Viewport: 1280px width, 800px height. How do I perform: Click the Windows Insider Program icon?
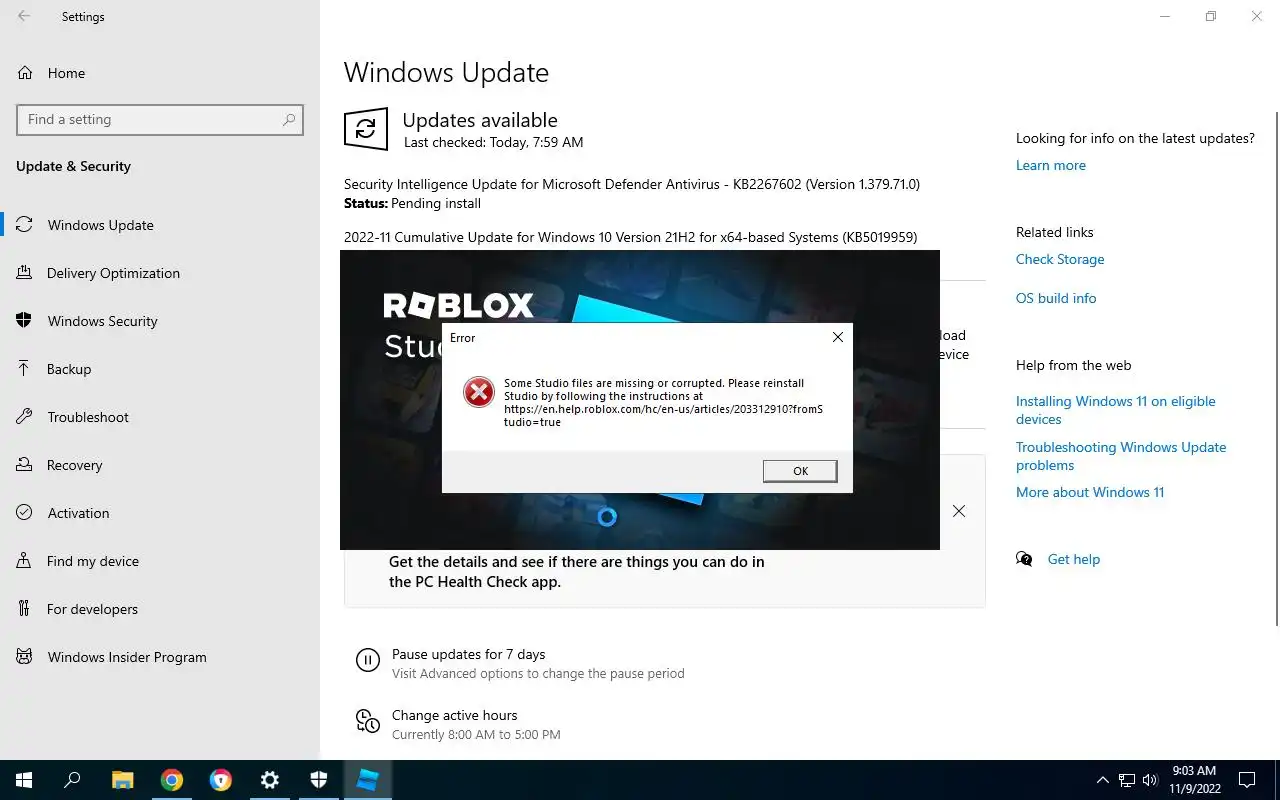pyautogui.click(x=25, y=657)
